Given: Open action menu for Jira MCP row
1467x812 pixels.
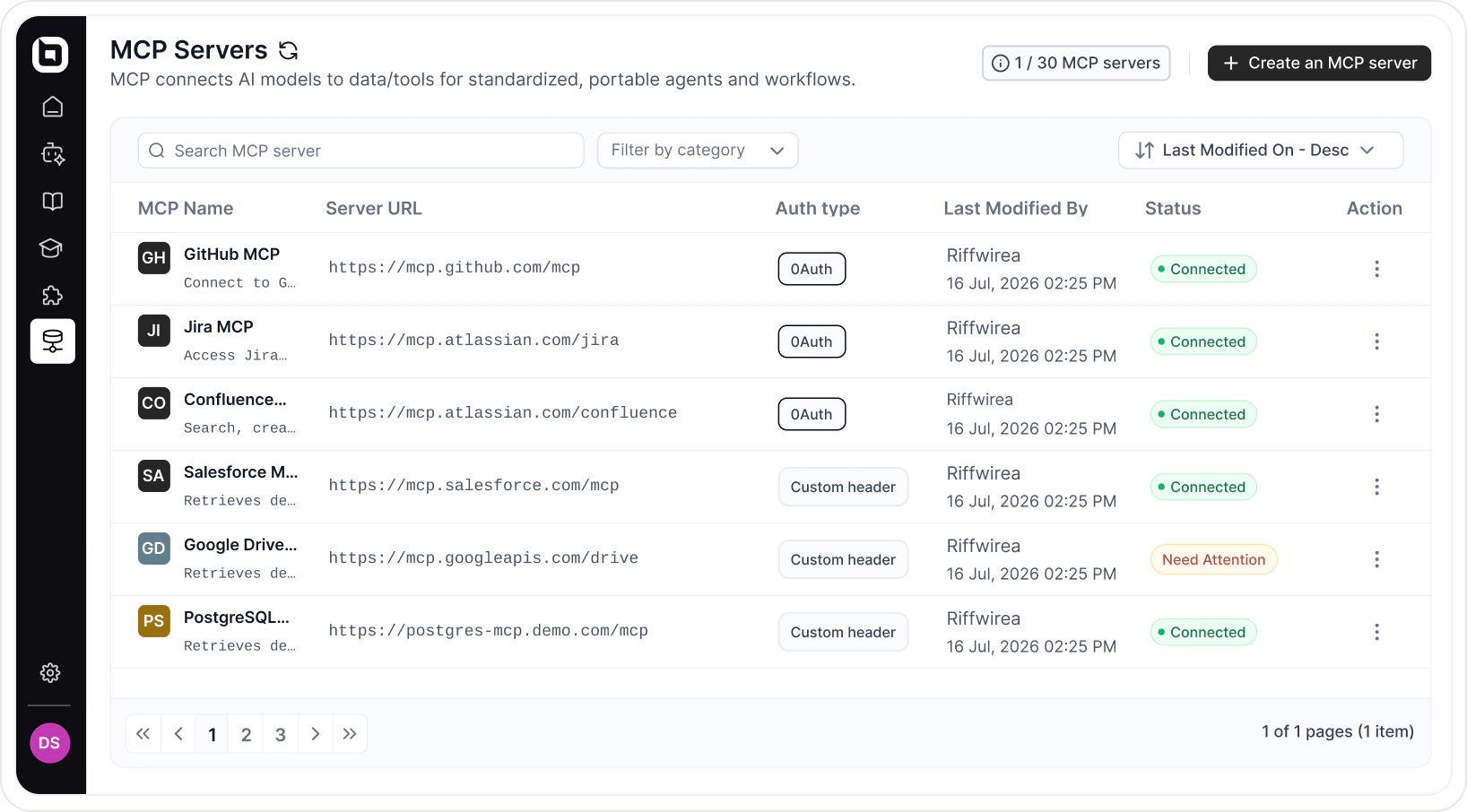Looking at the screenshot, I should (x=1376, y=341).
